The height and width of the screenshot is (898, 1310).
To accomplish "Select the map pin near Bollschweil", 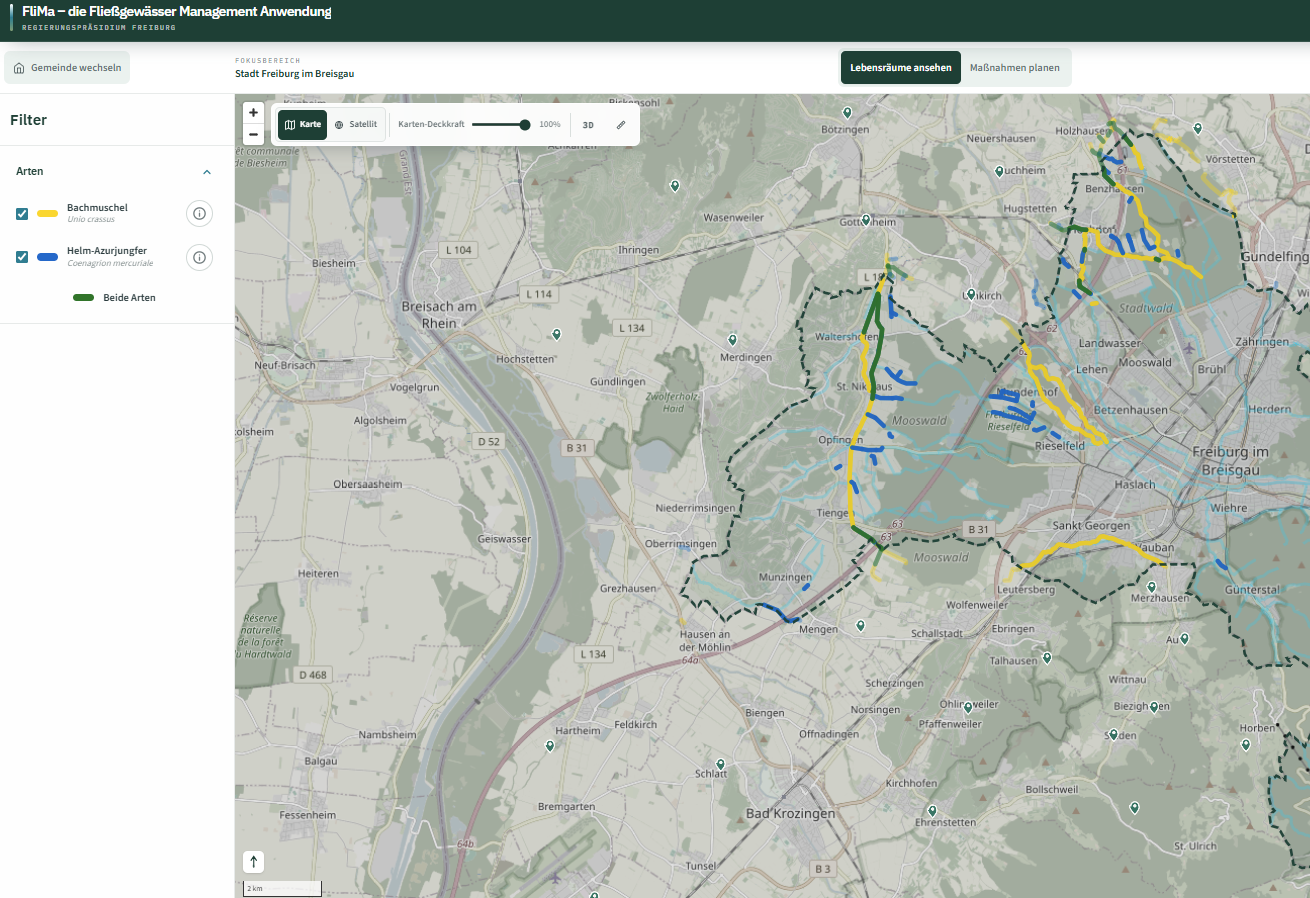I will pos(1134,807).
